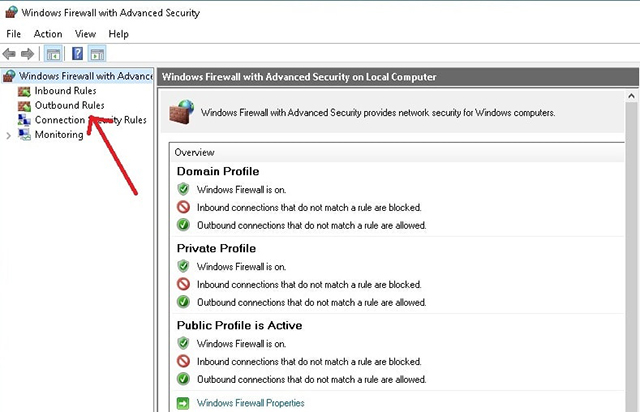The image size is (640, 412).
Task: Expand the Monitoring tree node
Action: [x=9, y=136]
